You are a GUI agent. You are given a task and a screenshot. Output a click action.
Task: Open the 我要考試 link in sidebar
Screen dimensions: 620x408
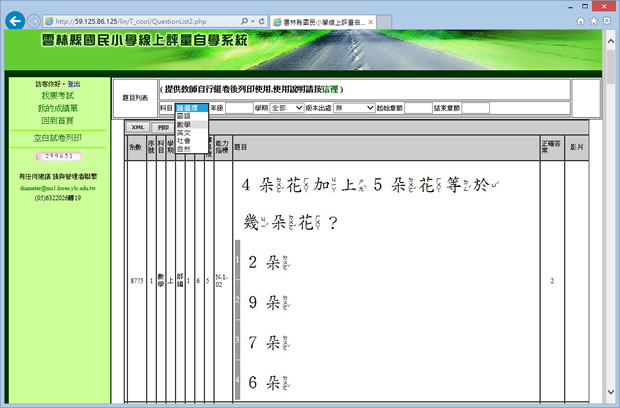tap(57, 96)
